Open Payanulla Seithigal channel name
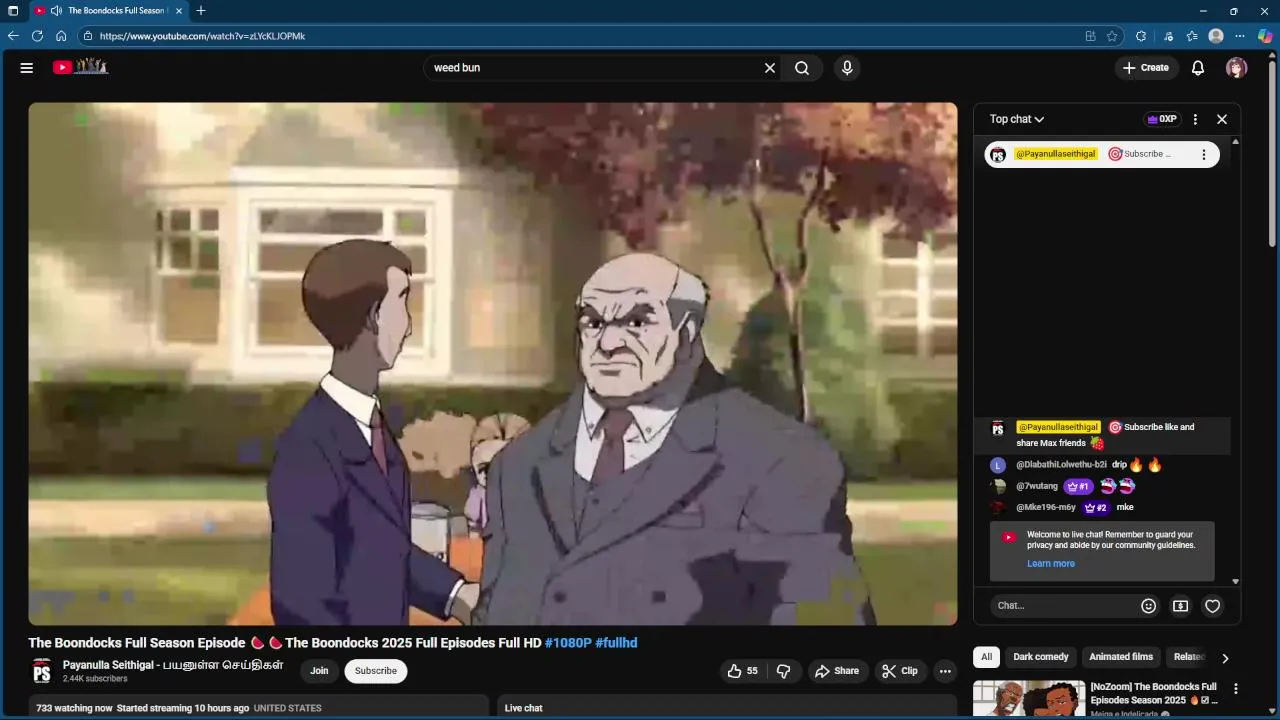Image resolution: width=1280 pixels, height=720 pixels. (173, 665)
